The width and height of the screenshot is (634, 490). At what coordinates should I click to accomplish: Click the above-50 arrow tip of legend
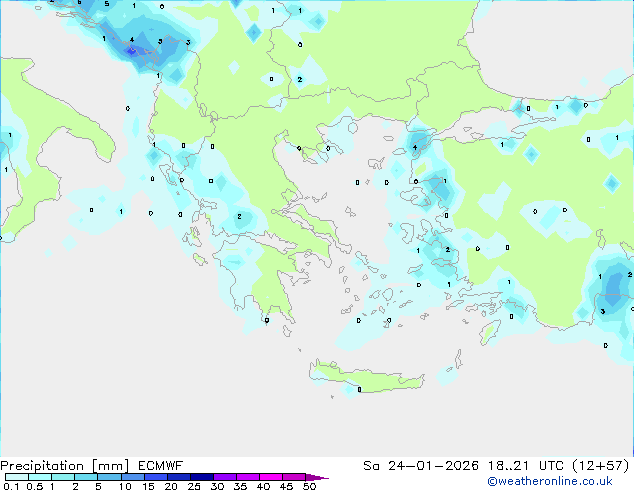point(317,477)
